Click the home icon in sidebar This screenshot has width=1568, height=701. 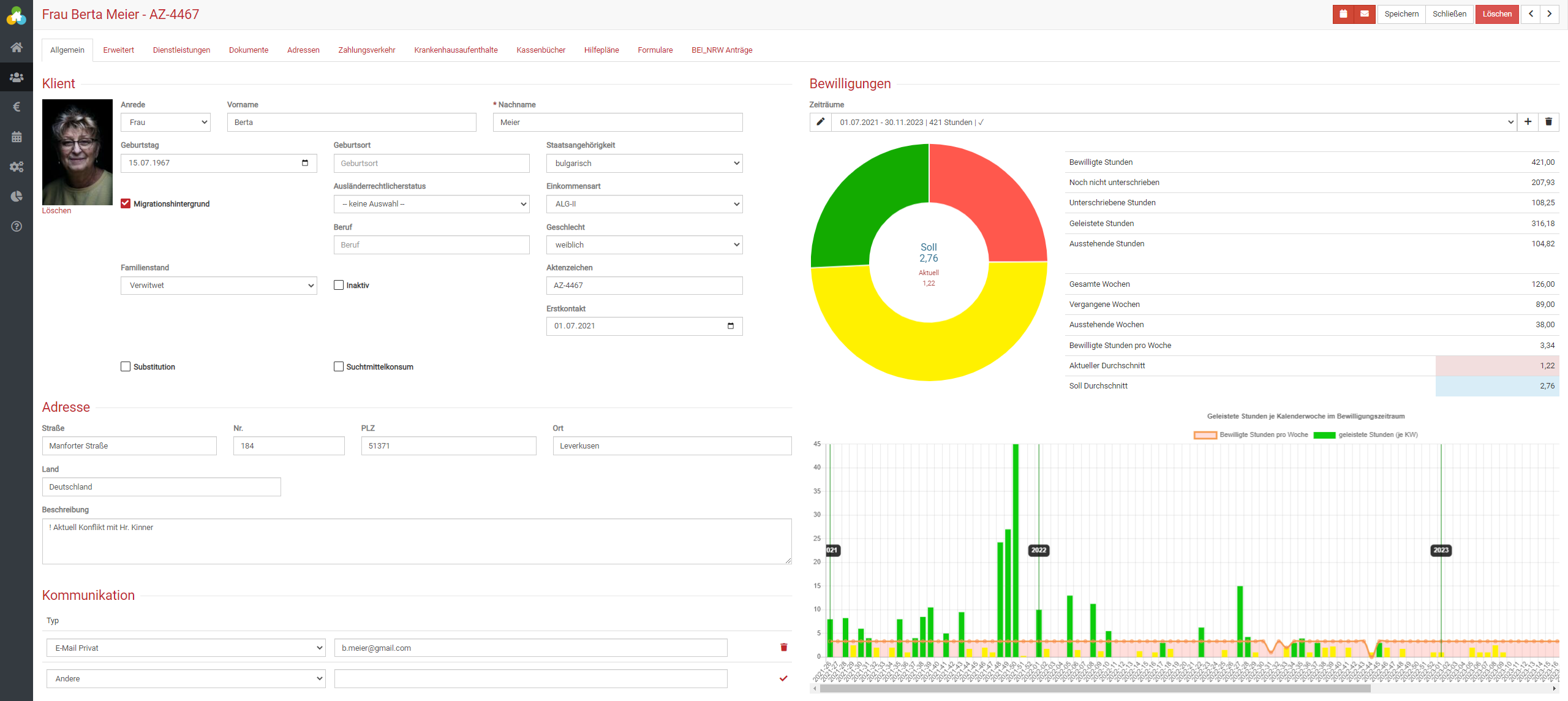(17, 47)
